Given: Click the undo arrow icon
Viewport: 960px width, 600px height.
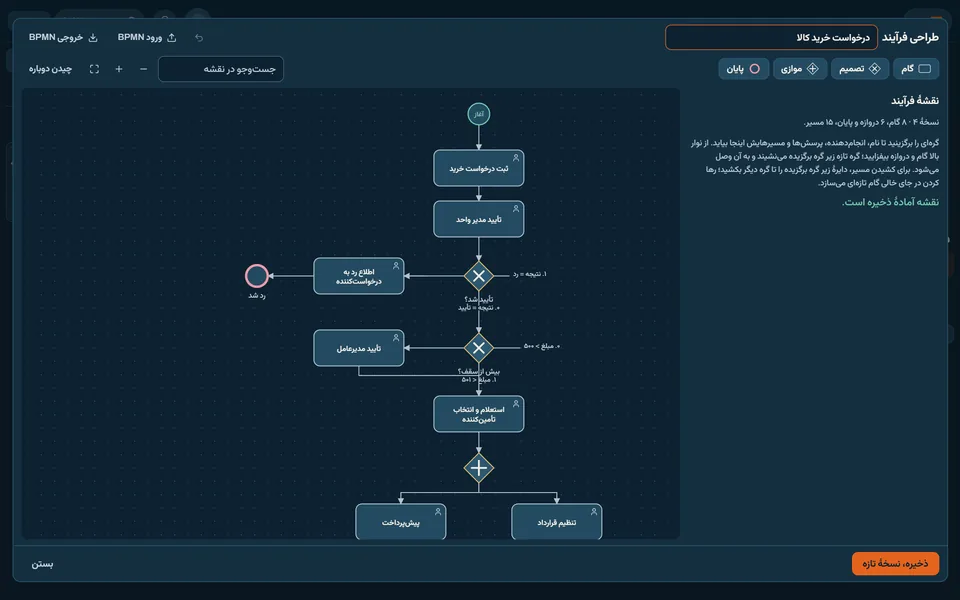Looking at the screenshot, I should coord(199,37).
